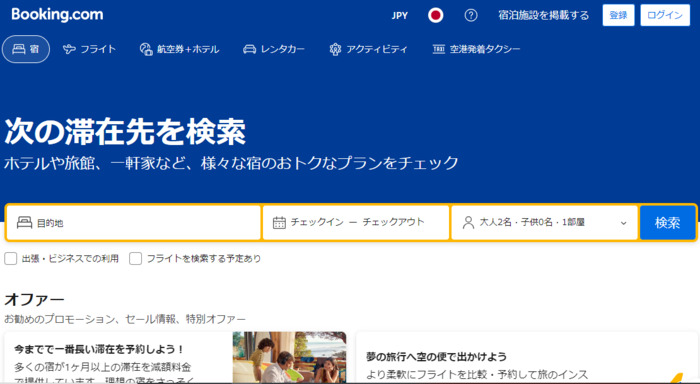Go to the レンタカー tab
Screen dimensions: 700x384
point(274,49)
